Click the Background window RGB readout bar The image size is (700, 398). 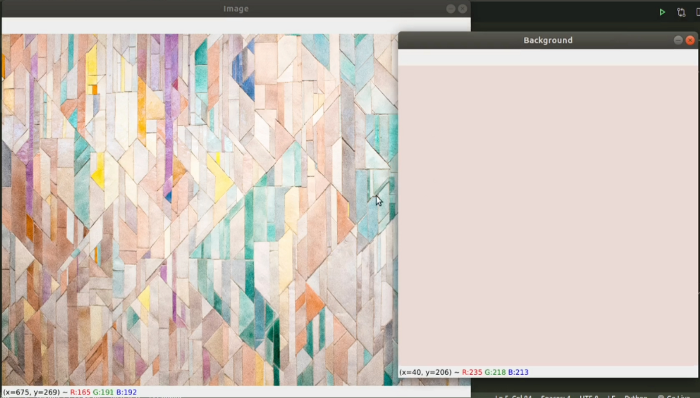[x=548, y=372]
